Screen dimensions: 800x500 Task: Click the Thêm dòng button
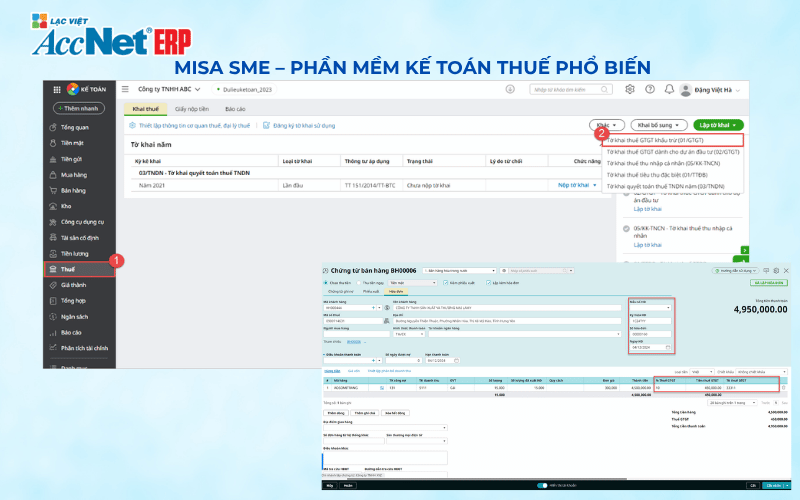(x=336, y=413)
